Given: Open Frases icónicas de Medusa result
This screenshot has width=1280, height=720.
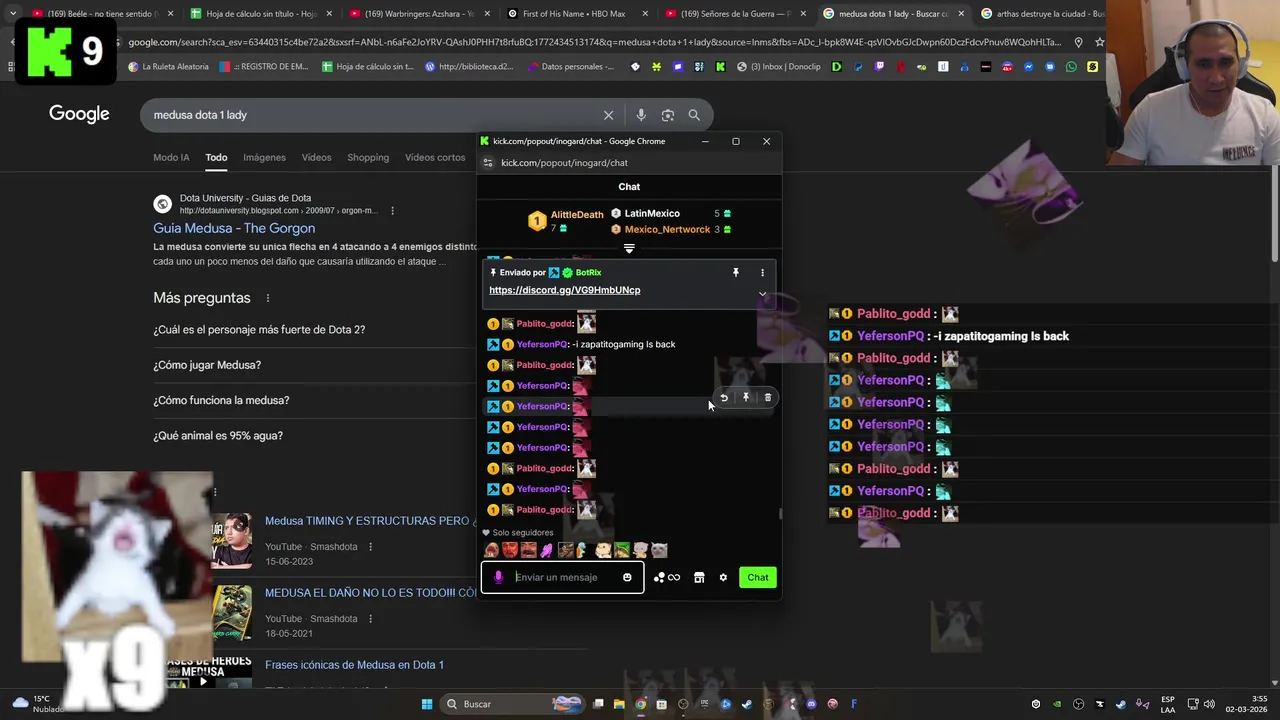Looking at the screenshot, I should 354,665.
